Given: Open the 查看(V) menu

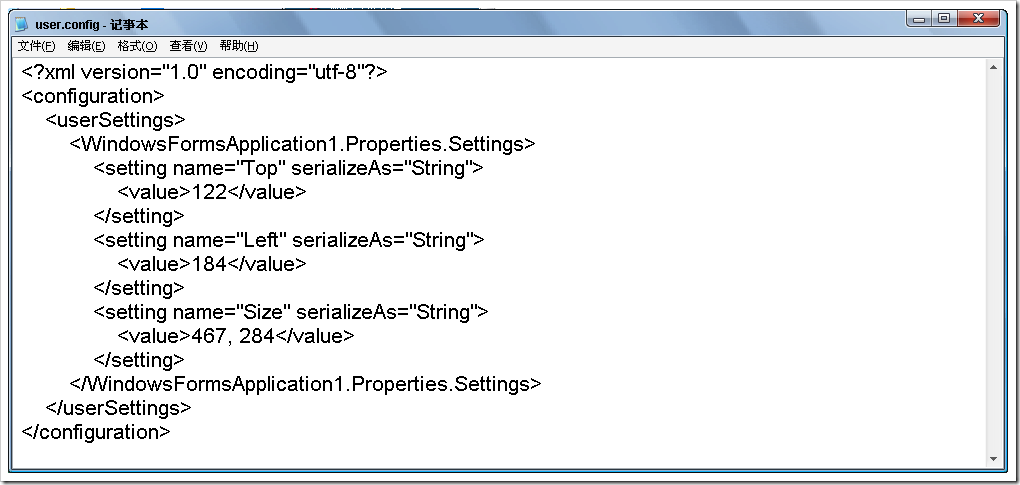Looking at the screenshot, I should 188,46.
